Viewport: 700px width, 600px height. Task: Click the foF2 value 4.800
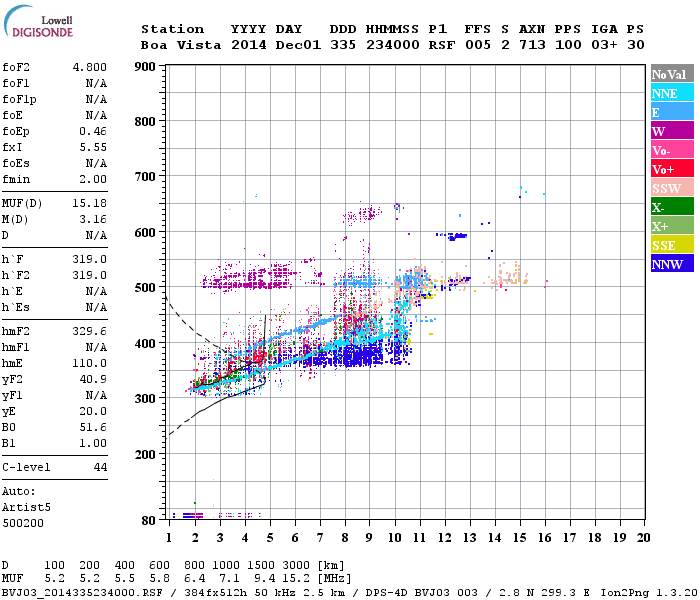[x=90, y=67]
